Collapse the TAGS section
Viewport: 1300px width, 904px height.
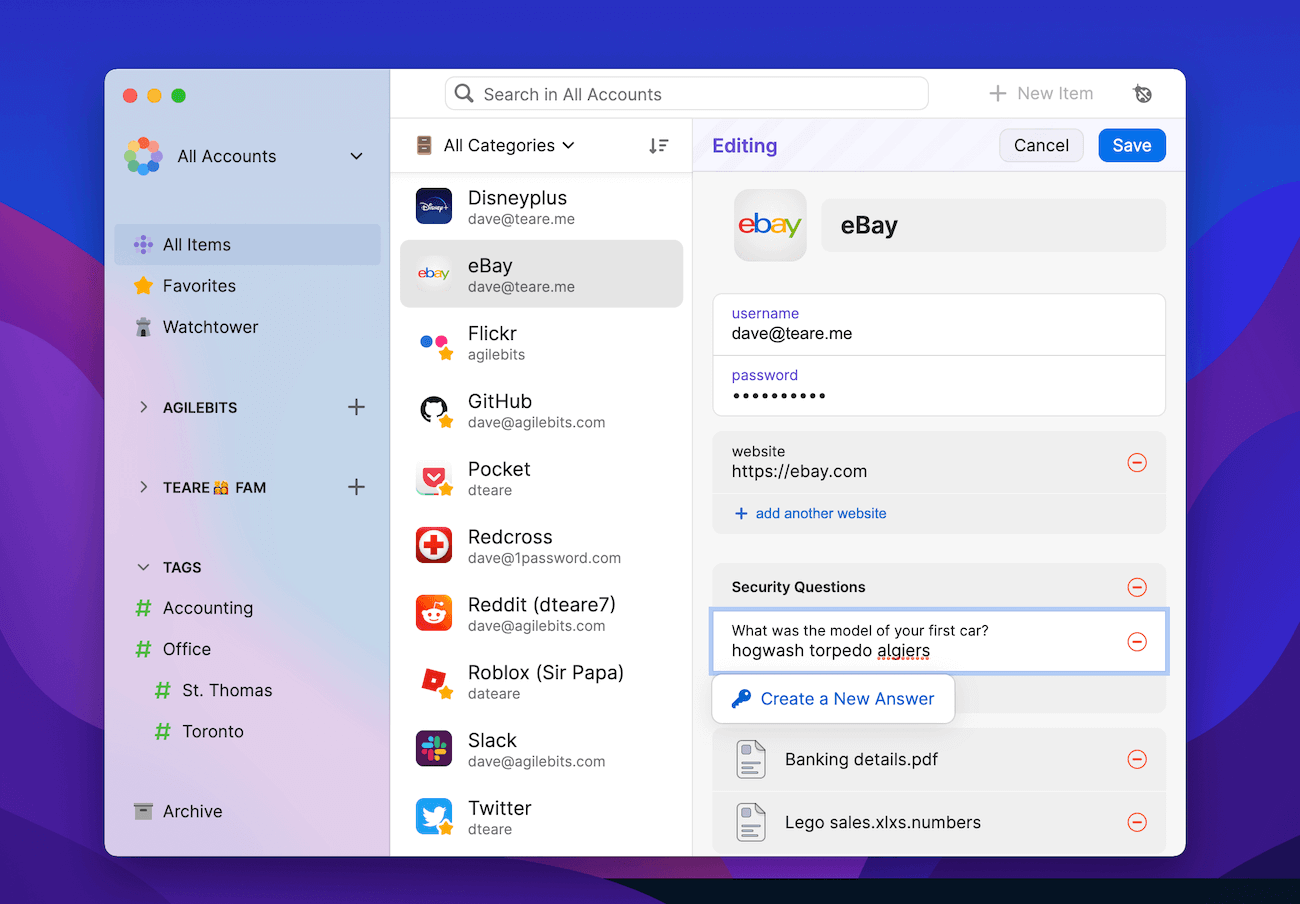[x=143, y=566]
